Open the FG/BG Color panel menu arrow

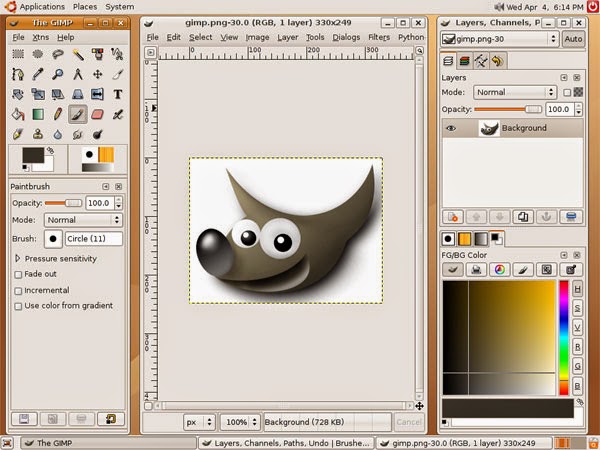(x=564, y=255)
